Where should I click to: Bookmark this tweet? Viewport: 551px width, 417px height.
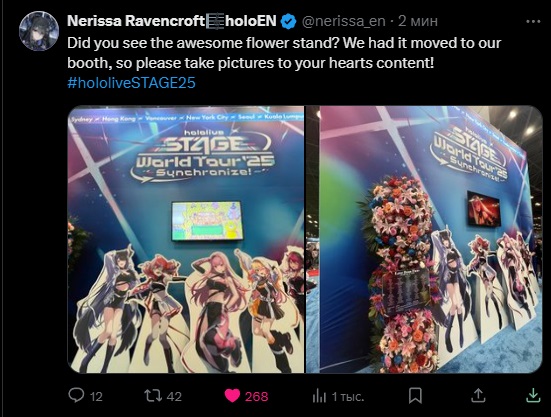tap(415, 396)
